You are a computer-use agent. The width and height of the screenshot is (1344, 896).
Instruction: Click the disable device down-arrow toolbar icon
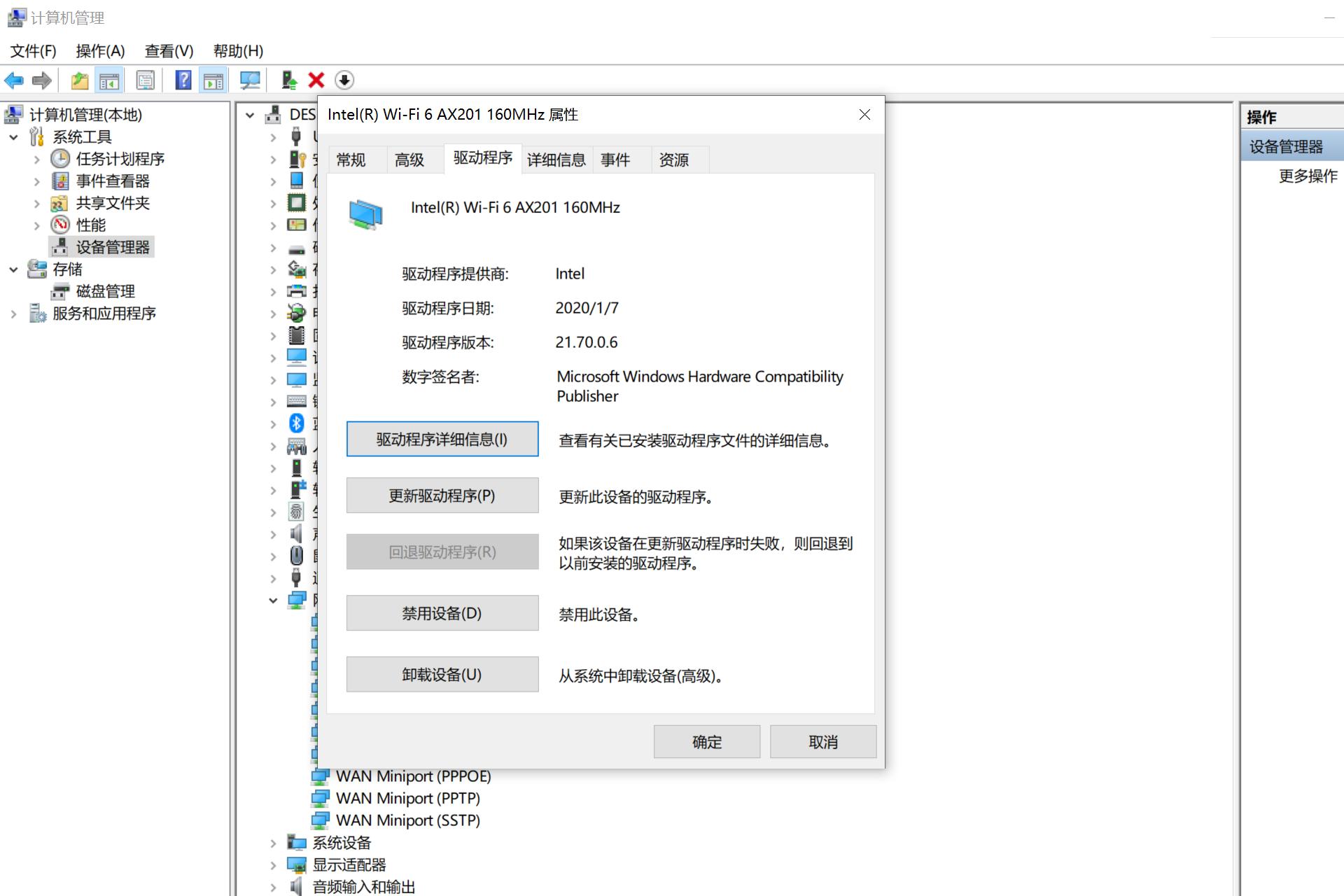pyautogui.click(x=344, y=80)
